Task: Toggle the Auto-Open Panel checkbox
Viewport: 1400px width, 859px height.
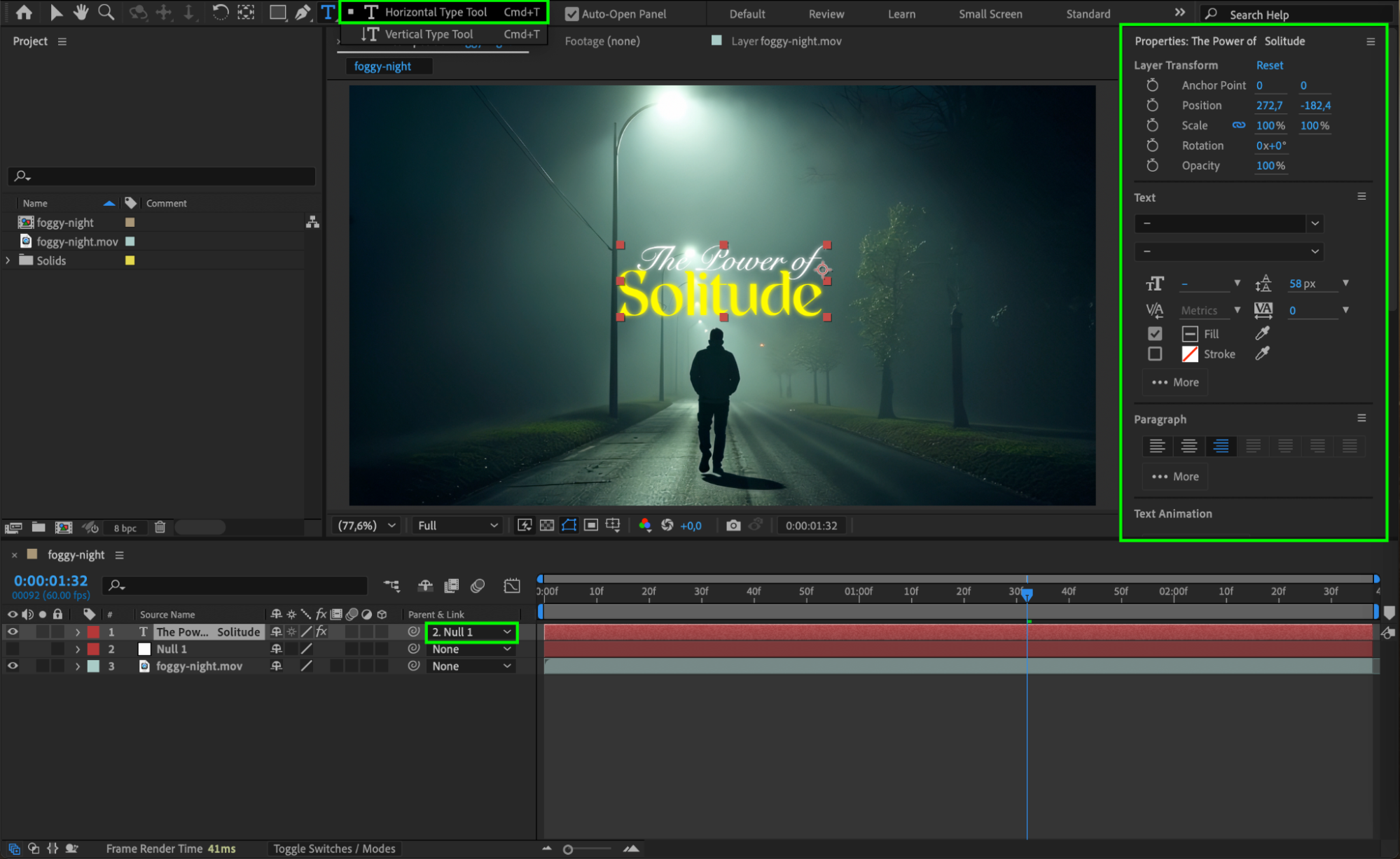Action: [572, 14]
